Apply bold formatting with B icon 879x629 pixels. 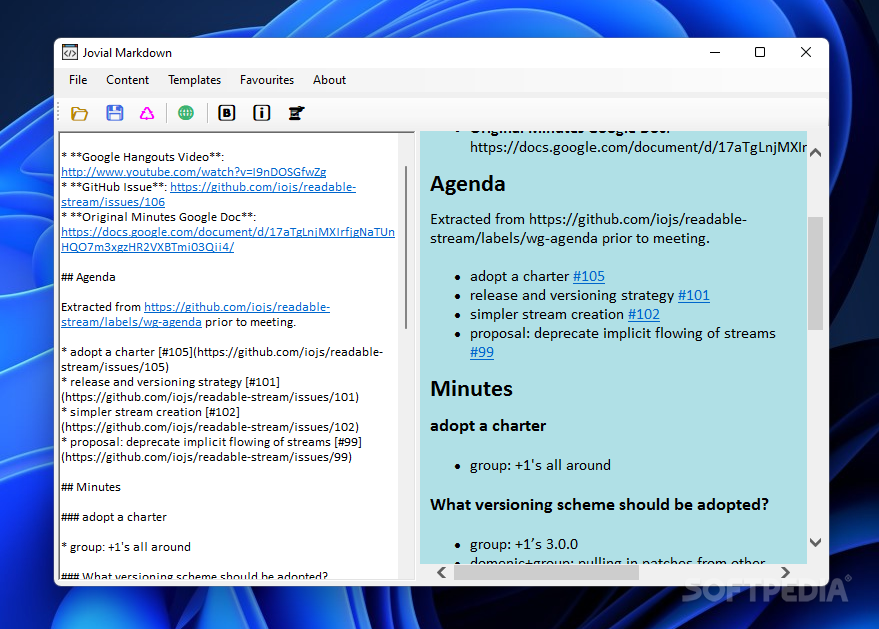226,113
